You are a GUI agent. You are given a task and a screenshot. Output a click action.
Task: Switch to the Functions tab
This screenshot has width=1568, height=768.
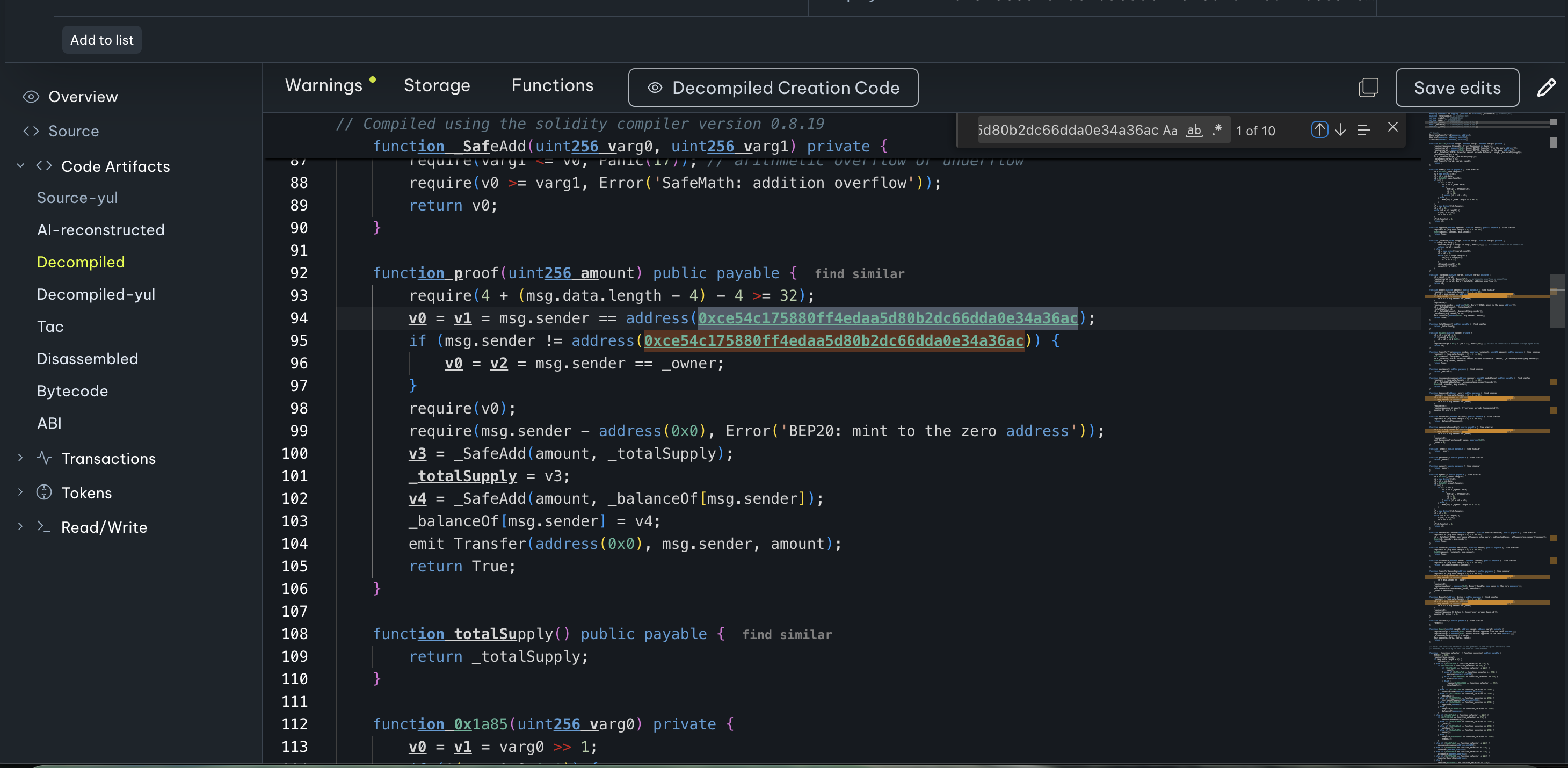click(552, 85)
